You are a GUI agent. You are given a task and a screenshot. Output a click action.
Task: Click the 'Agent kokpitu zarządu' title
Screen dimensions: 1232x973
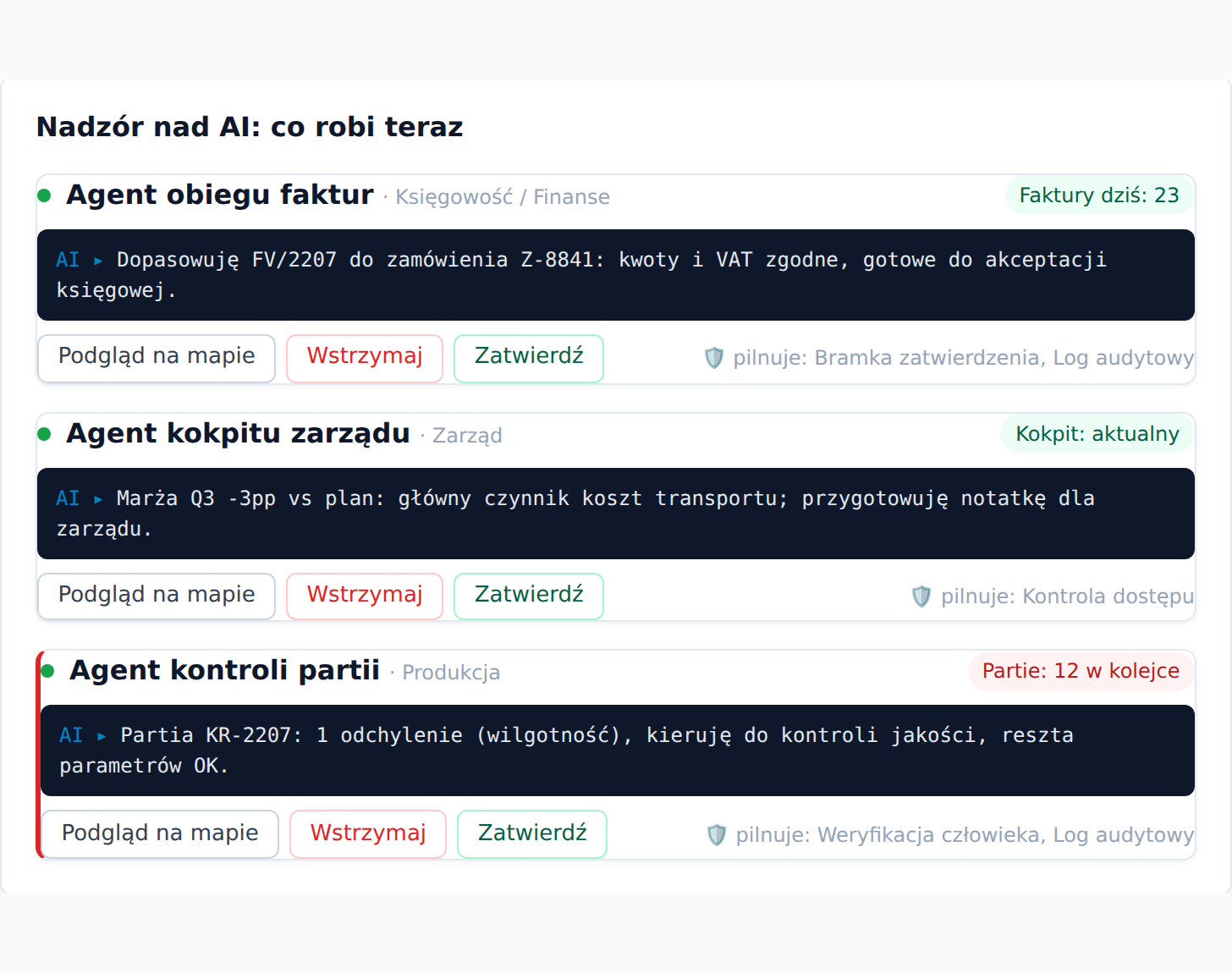(238, 433)
